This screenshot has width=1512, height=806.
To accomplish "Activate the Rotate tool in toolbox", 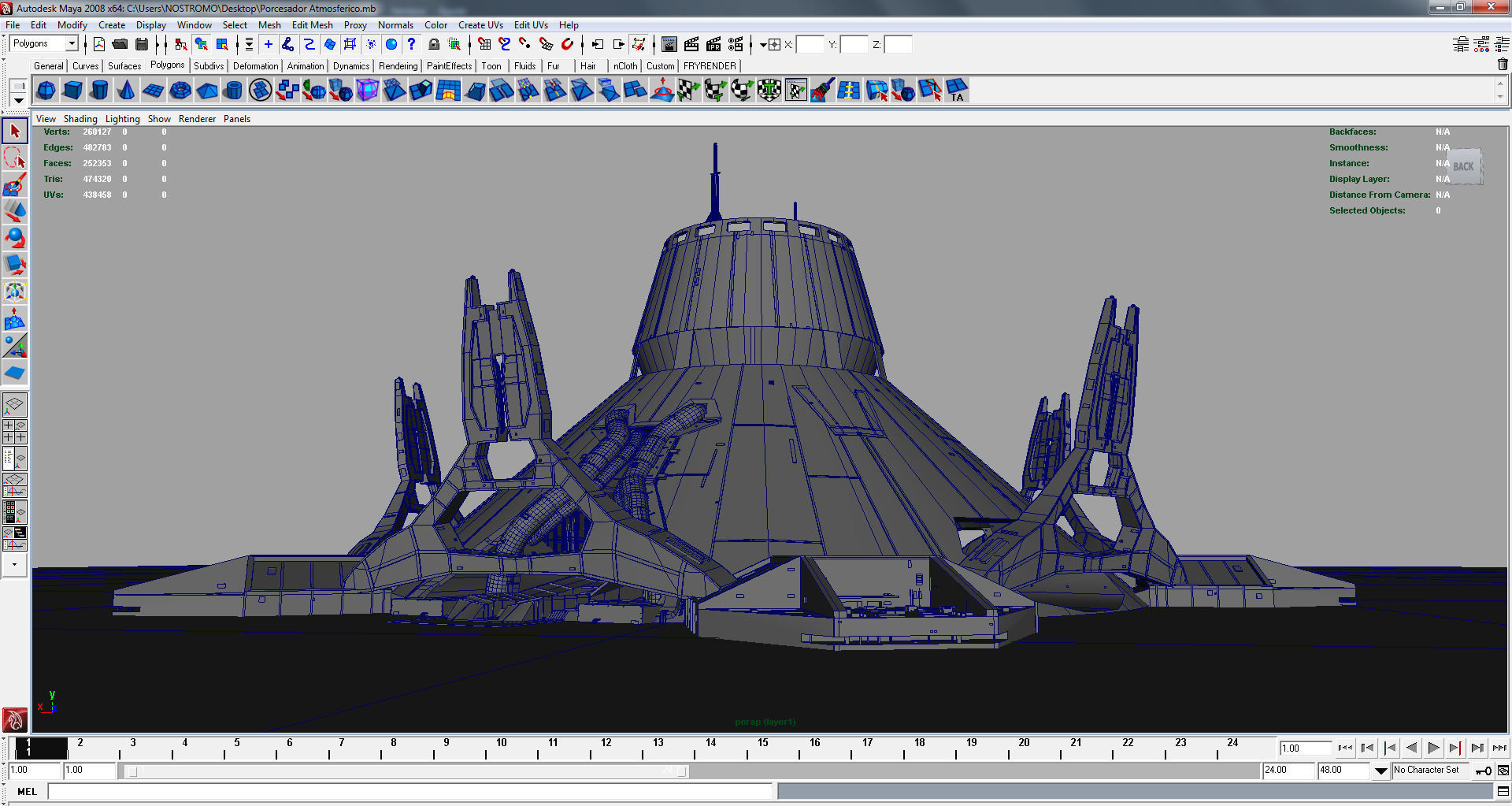I will click(15, 238).
